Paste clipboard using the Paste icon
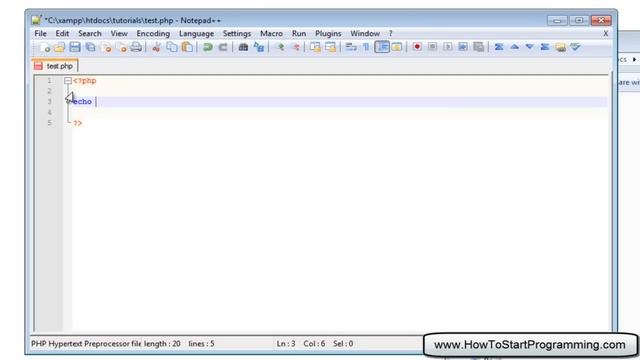The width and height of the screenshot is (640, 360). [x=187, y=47]
